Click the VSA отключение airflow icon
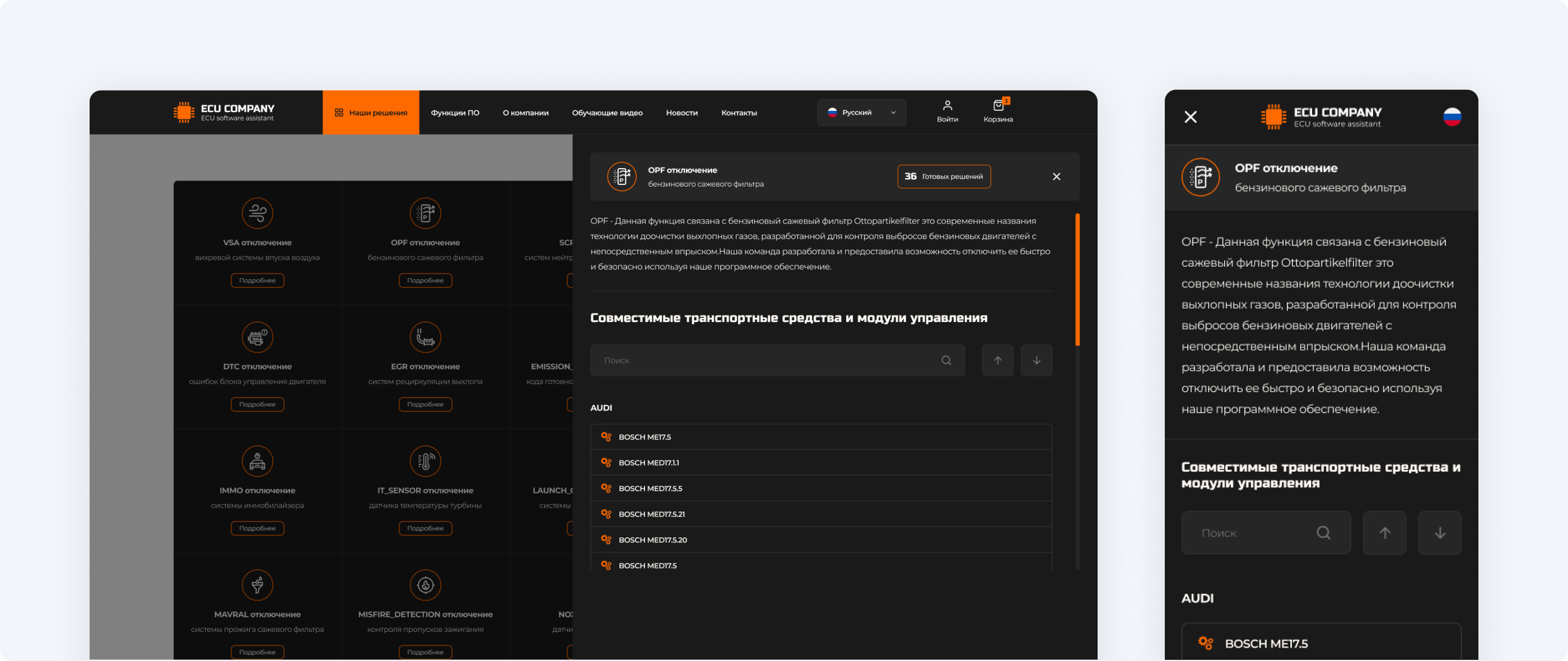 258,213
